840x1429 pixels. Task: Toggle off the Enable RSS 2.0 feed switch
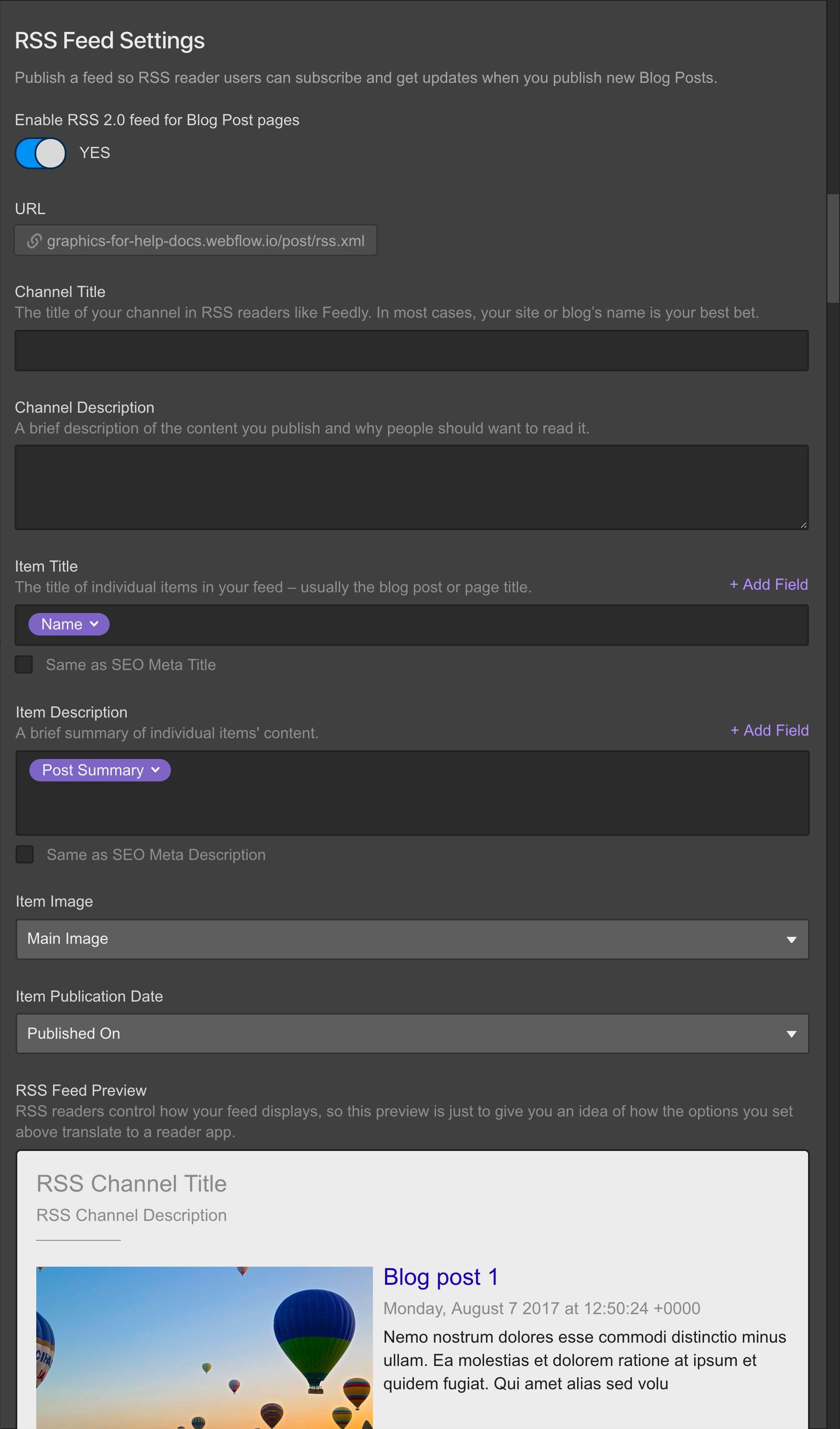[40, 153]
